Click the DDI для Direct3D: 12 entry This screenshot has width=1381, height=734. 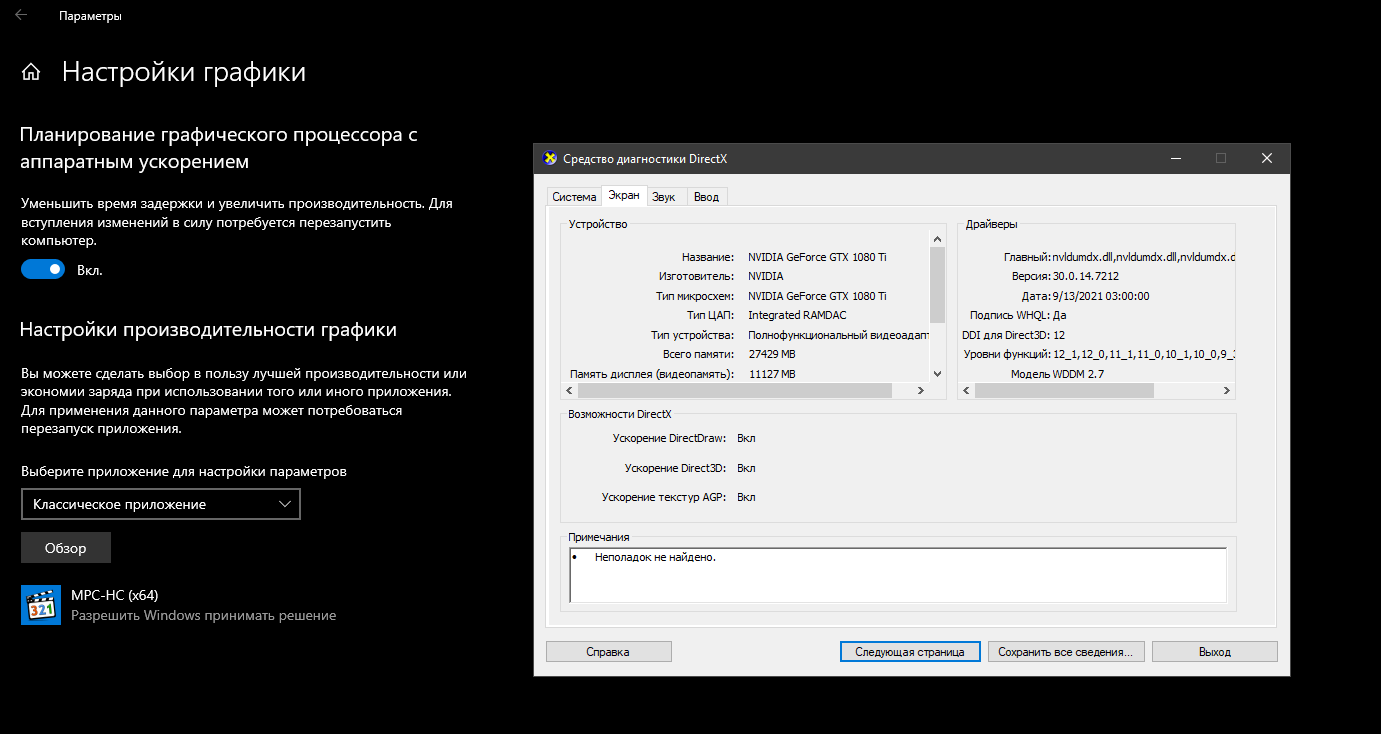pyautogui.click(x=1013, y=335)
